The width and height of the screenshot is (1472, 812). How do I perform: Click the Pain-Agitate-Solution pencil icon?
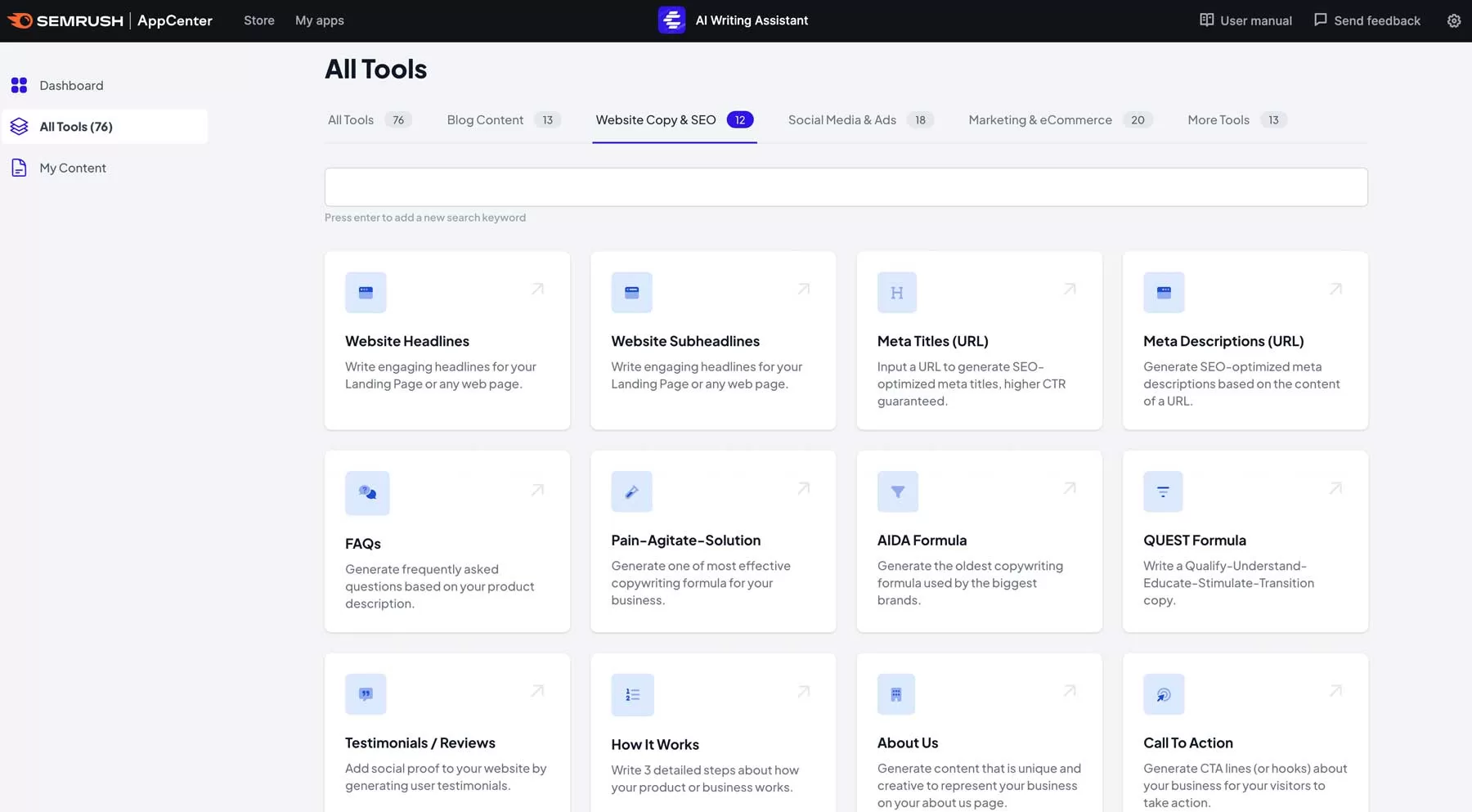point(631,491)
